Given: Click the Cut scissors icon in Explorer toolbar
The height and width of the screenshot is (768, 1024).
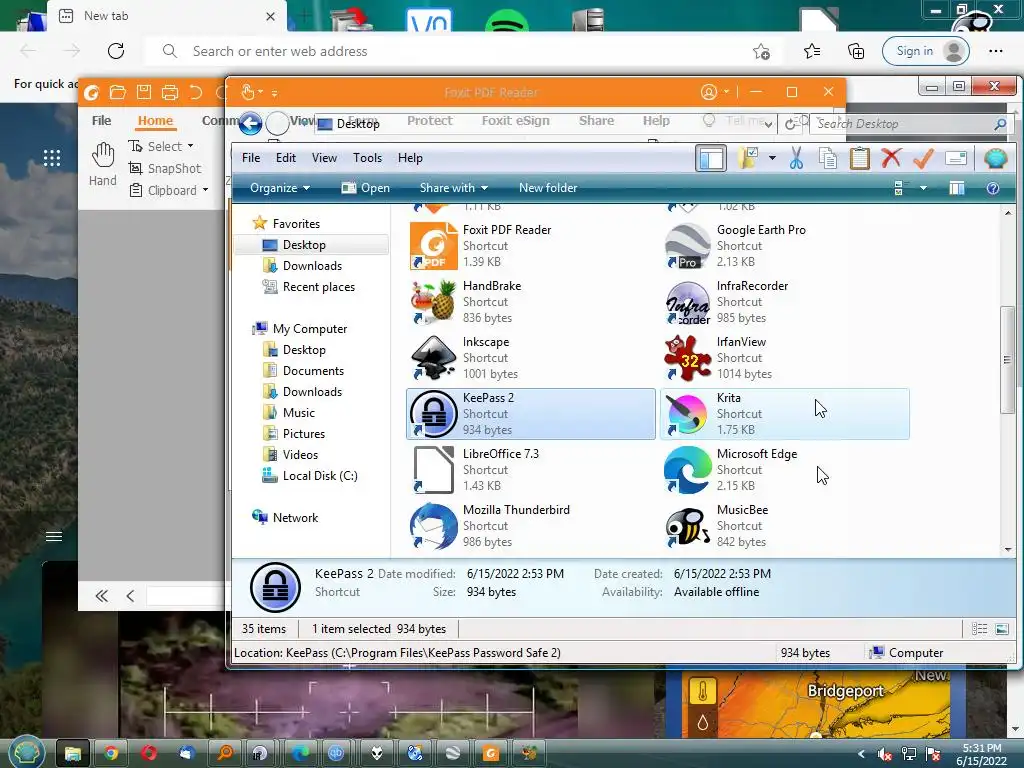Looking at the screenshot, I should (796, 158).
